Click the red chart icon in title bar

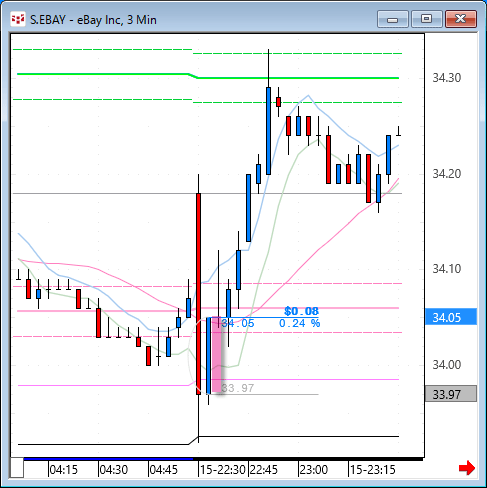point(18,19)
